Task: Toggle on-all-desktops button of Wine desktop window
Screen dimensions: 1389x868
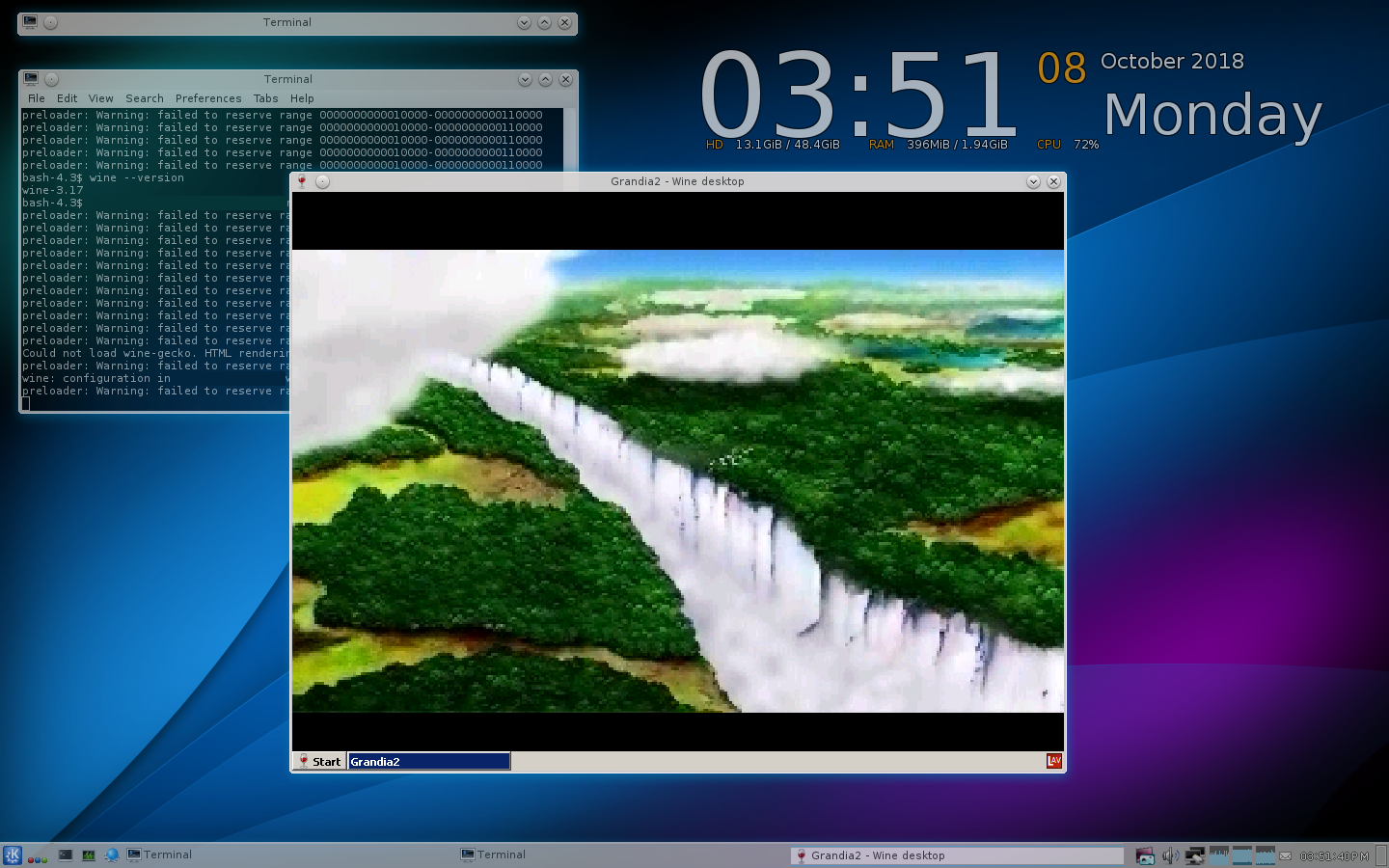Action: (x=323, y=181)
